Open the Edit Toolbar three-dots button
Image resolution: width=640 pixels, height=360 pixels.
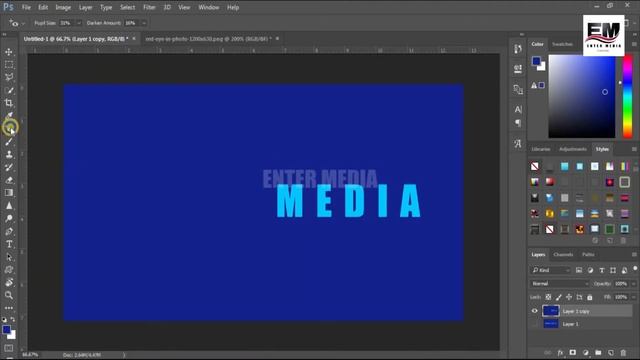[x=9, y=308]
